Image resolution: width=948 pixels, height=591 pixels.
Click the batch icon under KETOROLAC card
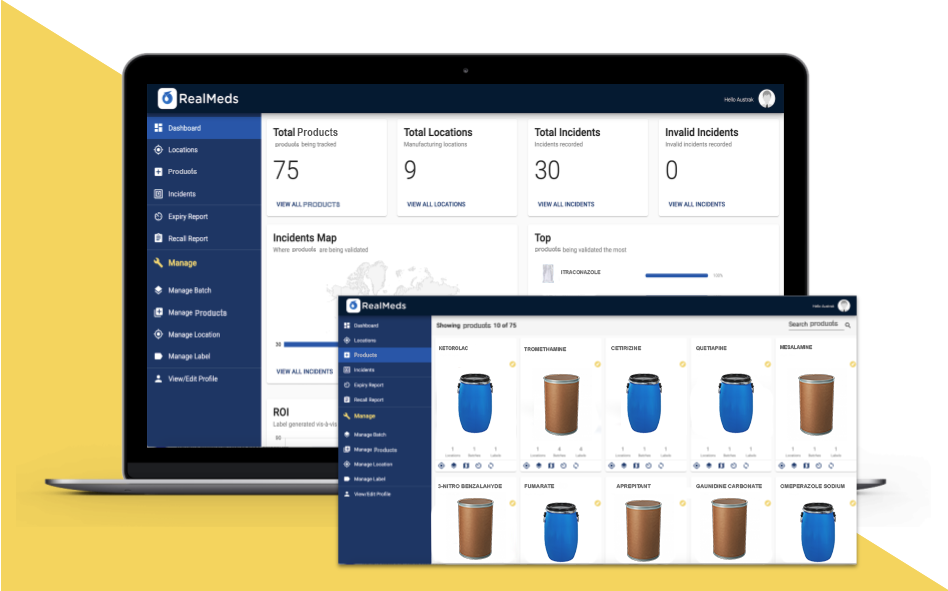point(453,465)
